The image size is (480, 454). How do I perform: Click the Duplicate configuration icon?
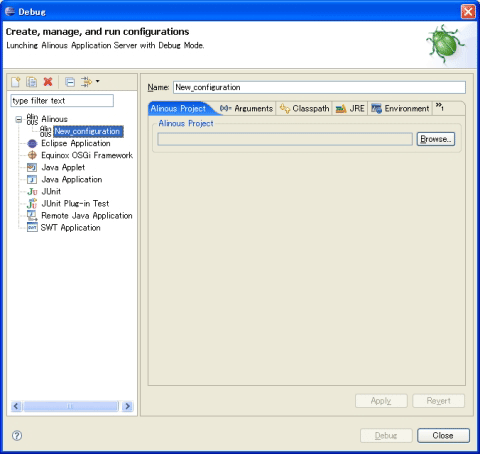pyautogui.click(x=32, y=82)
